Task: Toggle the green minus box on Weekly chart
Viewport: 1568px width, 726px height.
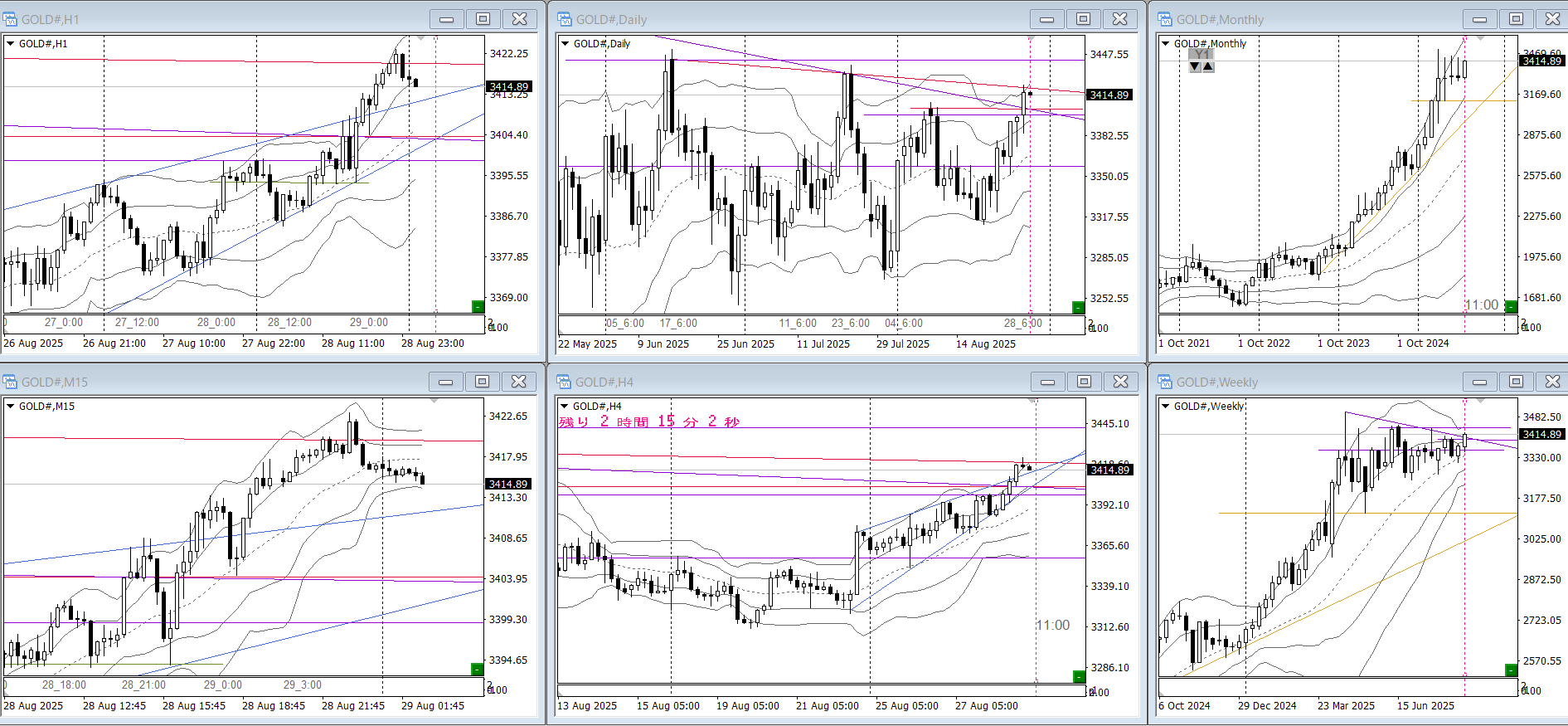Action: [1512, 670]
